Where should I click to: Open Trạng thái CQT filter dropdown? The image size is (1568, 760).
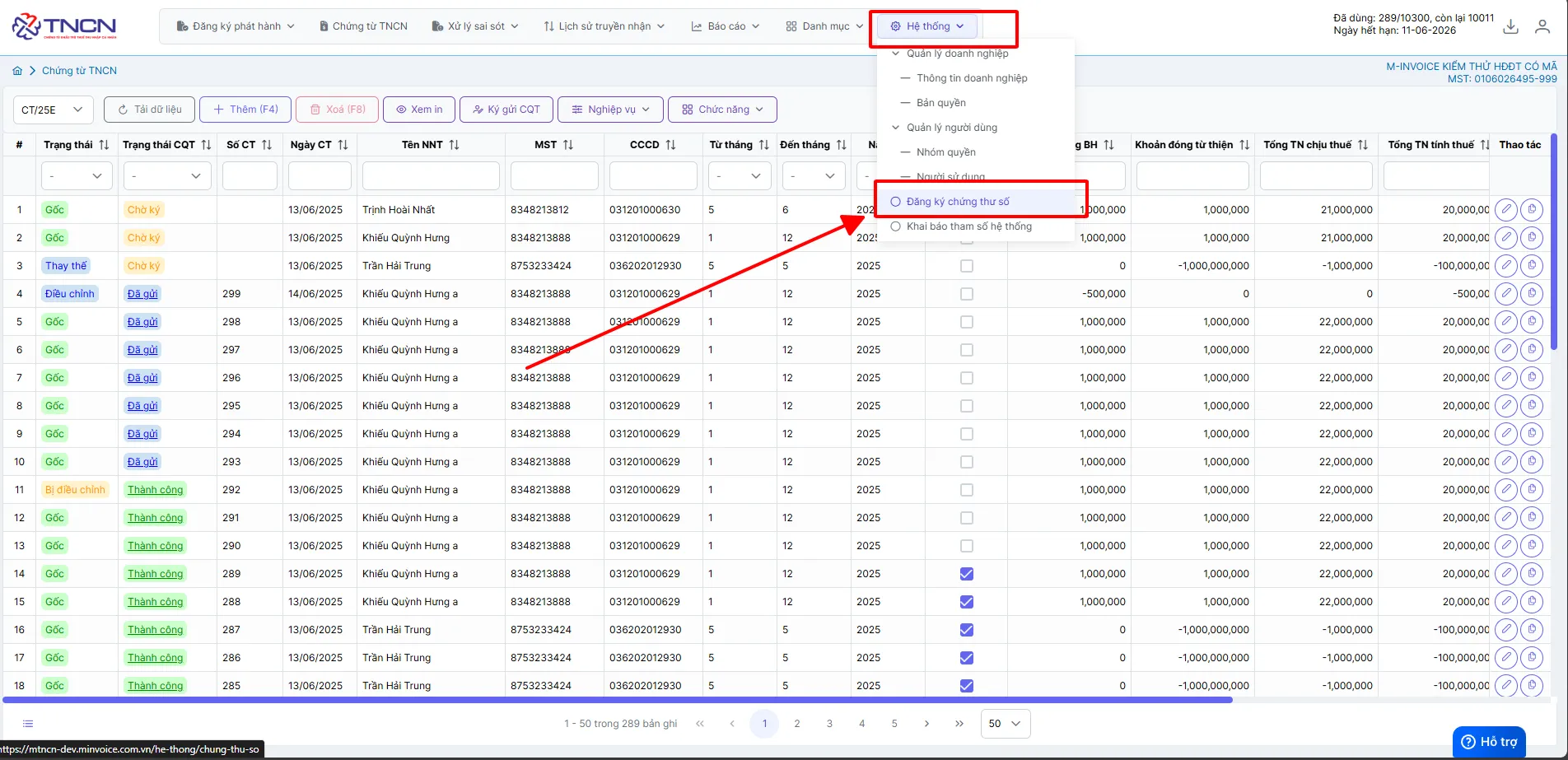point(167,175)
